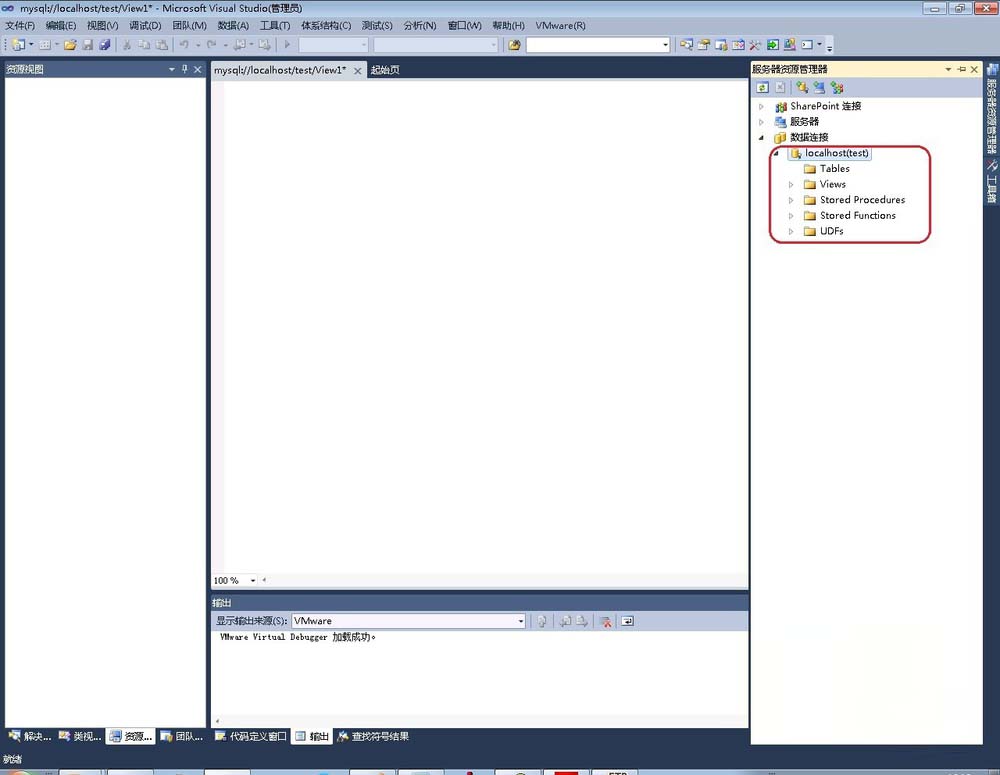Viewport: 1000px width, 775px height.
Task: Collapse the 数据连接 node
Action: click(761, 138)
